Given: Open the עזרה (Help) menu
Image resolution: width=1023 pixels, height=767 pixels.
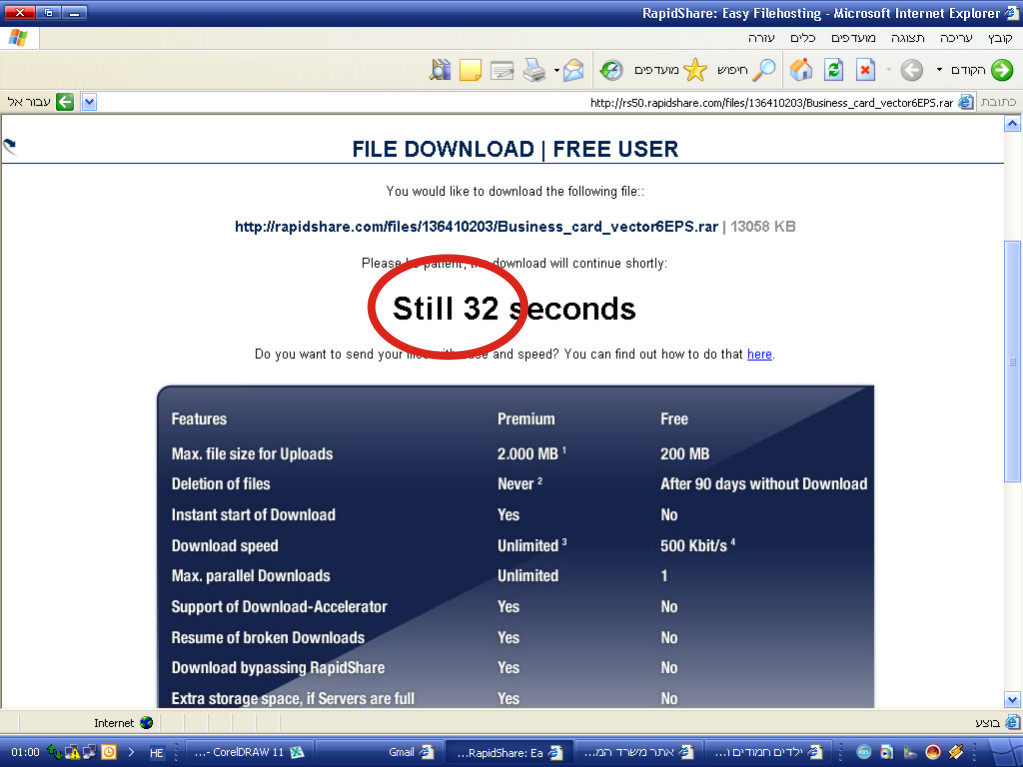Looking at the screenshot, I should point(761,38).
